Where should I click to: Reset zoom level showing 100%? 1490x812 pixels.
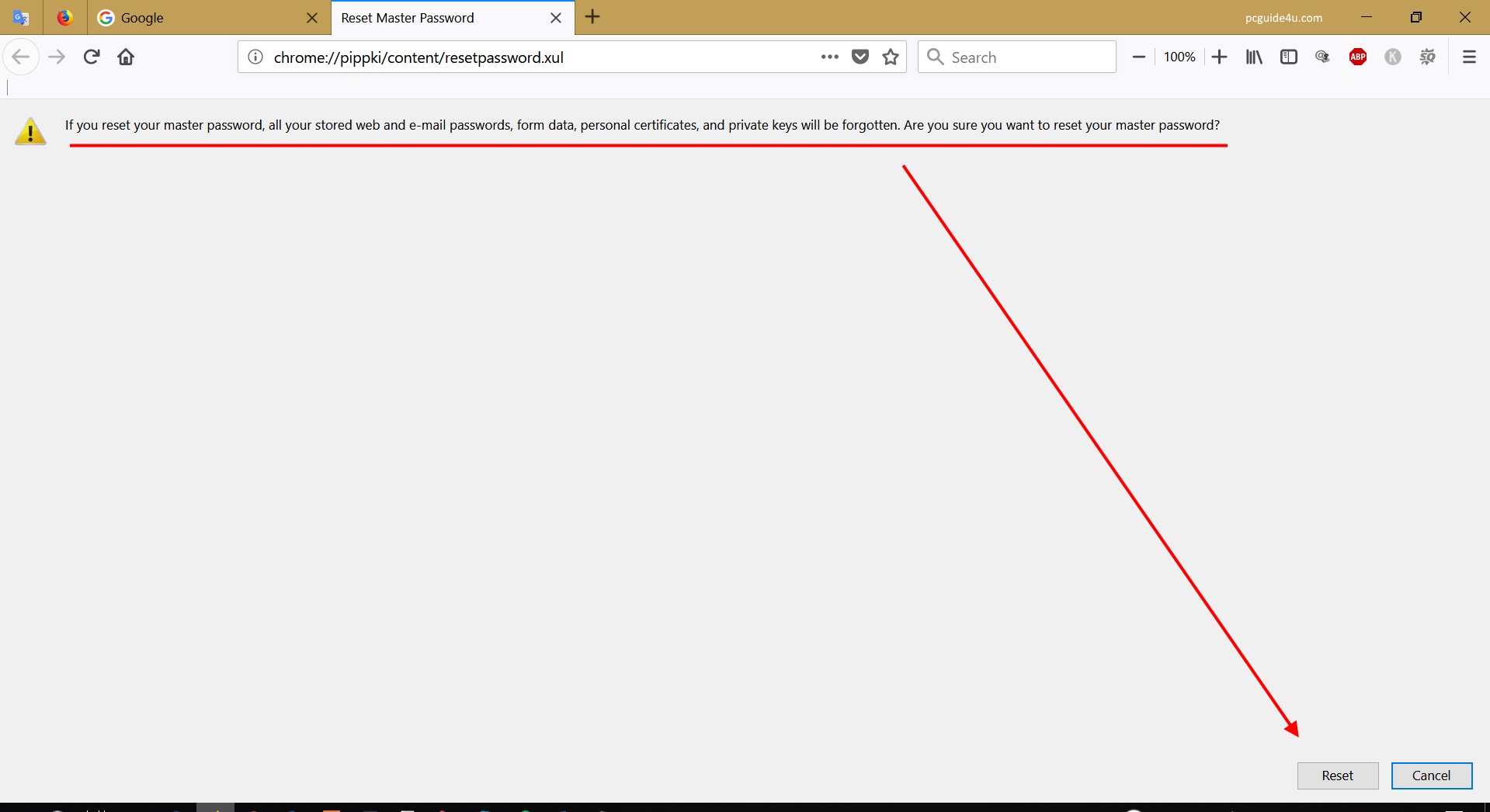click(x=1179, y=57)
